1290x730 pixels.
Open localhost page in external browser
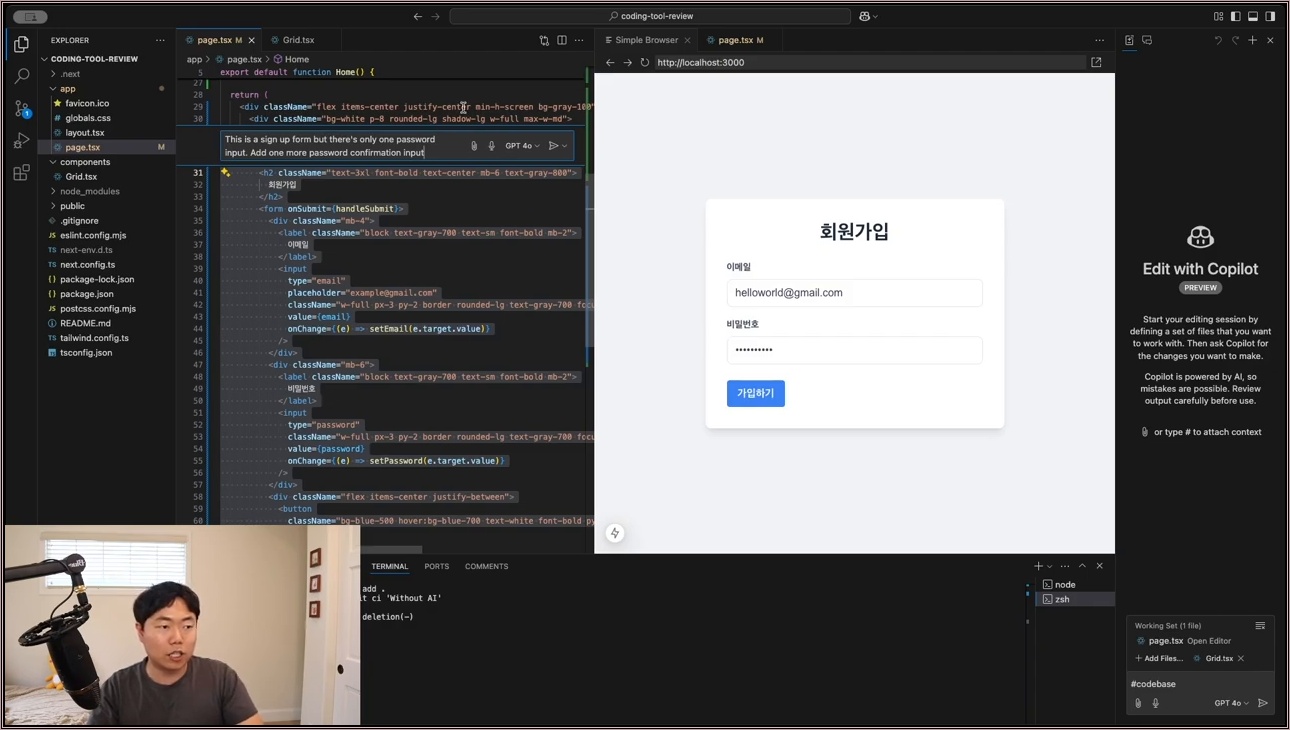[1097, 62]
